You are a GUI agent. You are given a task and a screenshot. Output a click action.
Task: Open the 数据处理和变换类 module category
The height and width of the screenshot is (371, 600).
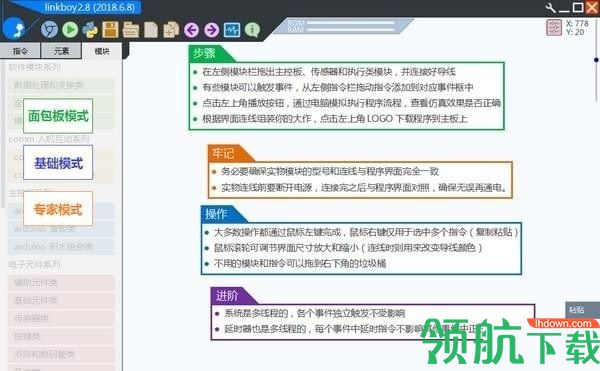(61, 85)
